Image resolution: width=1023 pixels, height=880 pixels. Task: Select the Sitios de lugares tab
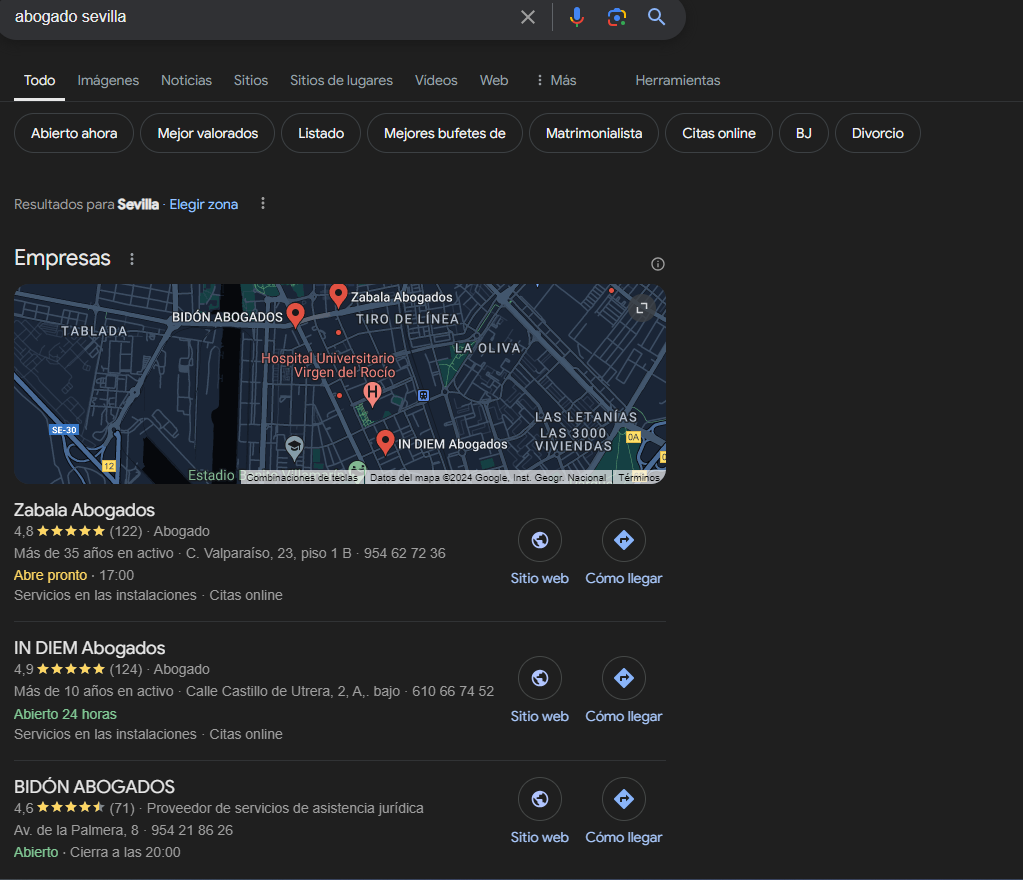pyautogui.click(x=341, y=80)
